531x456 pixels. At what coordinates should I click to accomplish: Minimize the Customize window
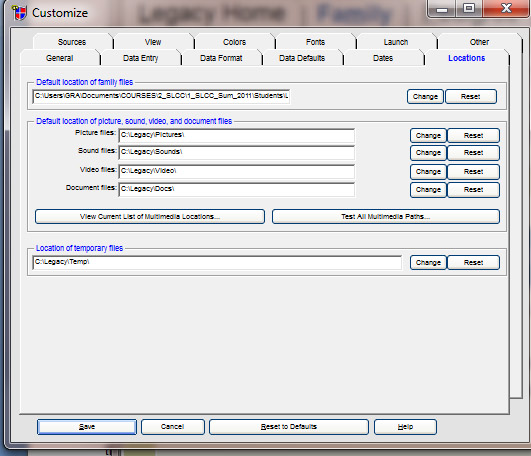click(442, 8)
